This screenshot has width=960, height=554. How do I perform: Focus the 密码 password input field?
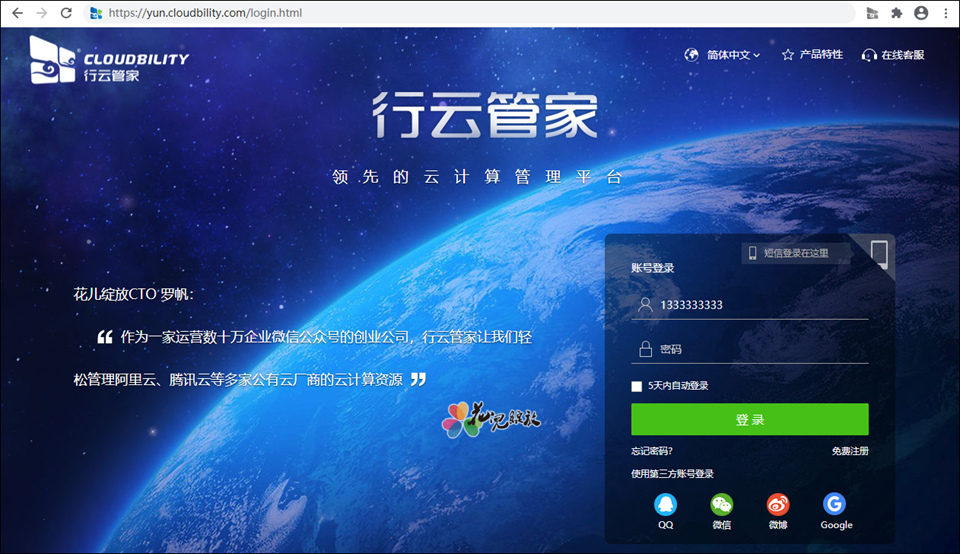tap(749, 349)
